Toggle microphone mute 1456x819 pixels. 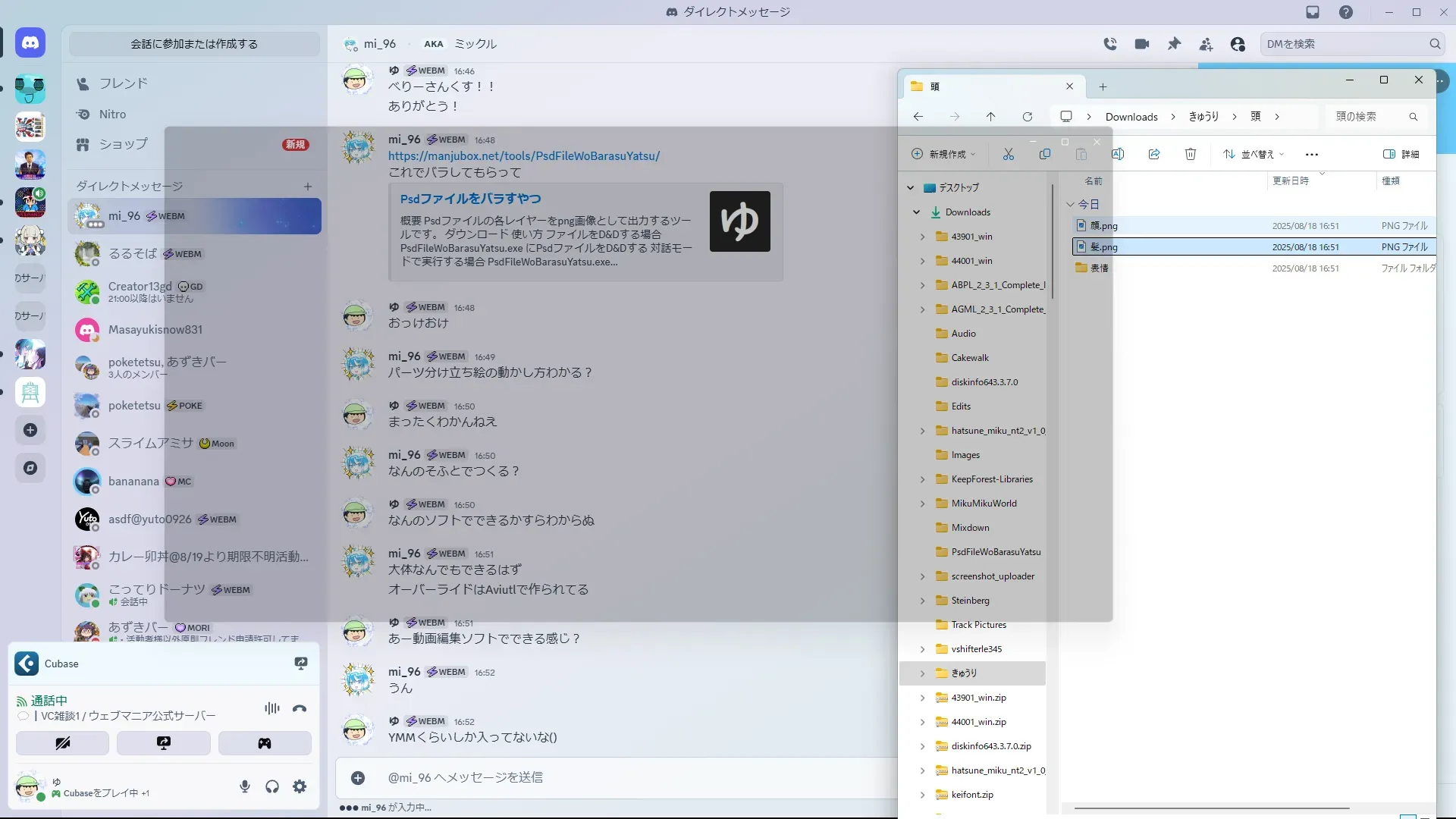tap(244, 786)
